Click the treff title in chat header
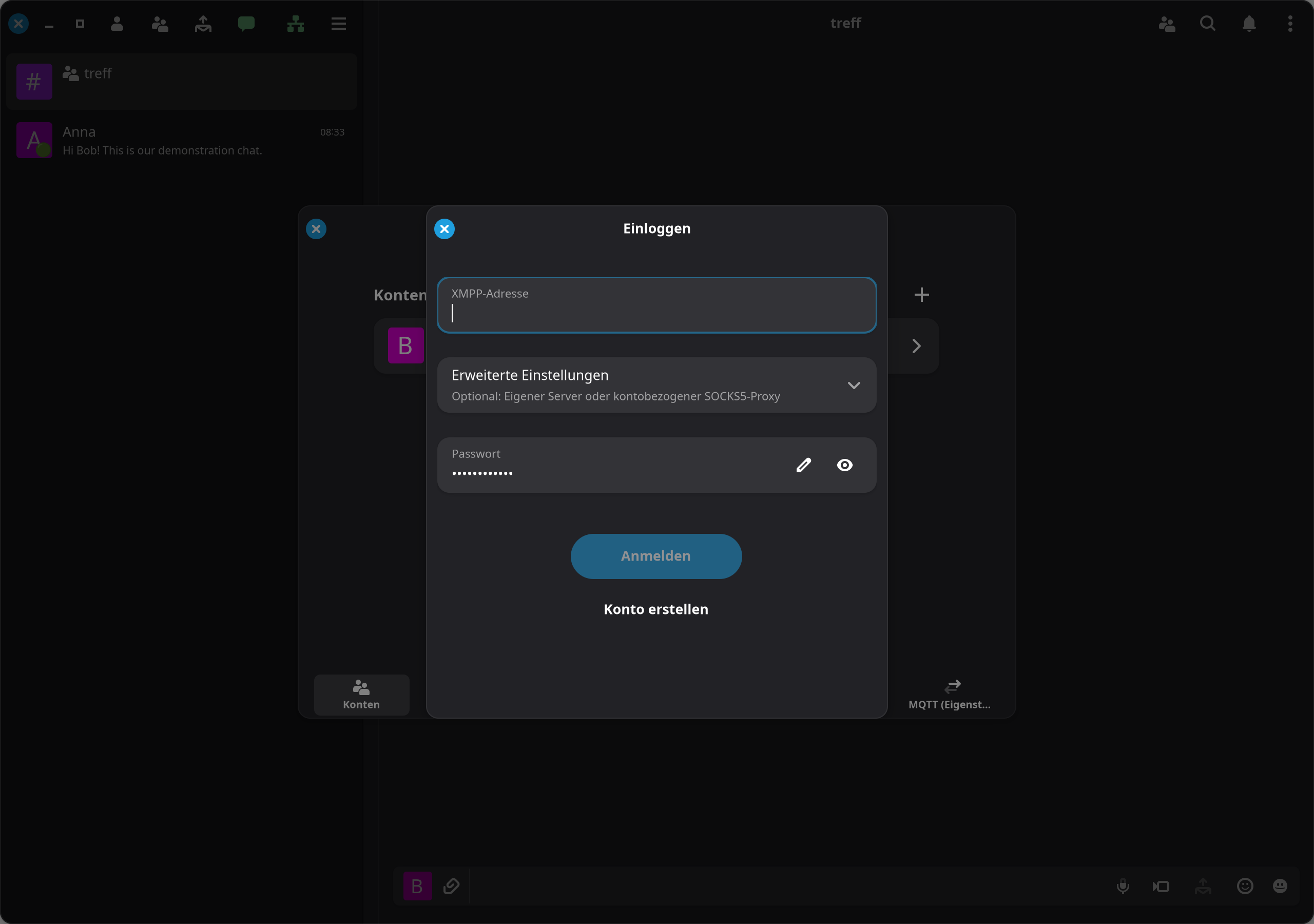Image resolution: width=1314 pixels, height=924 pixels. tap(846, 24)
